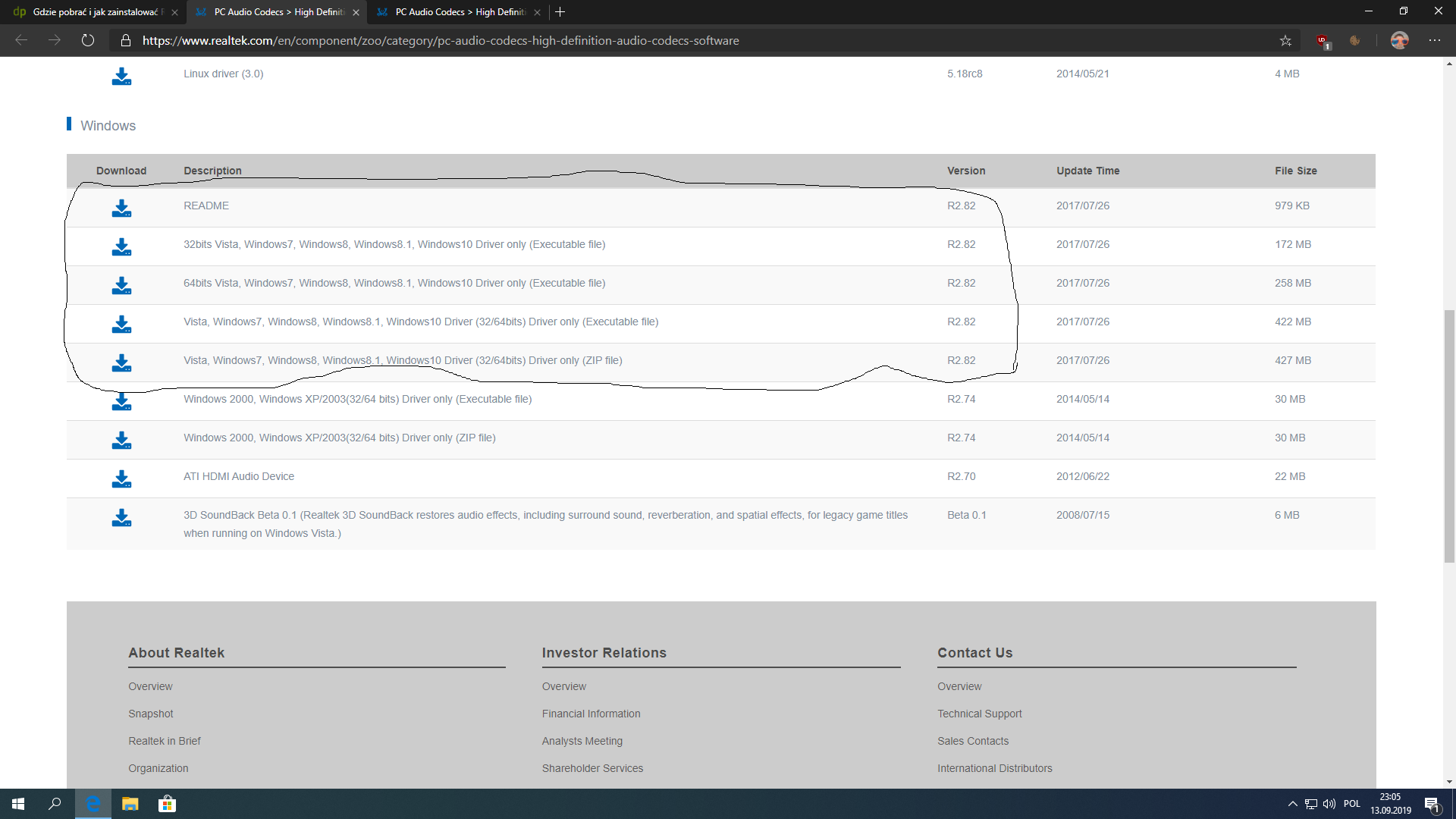Open Shareholder Services link
The height and width of the screenshot is (819, 1456).
click(x=592, y=768)
